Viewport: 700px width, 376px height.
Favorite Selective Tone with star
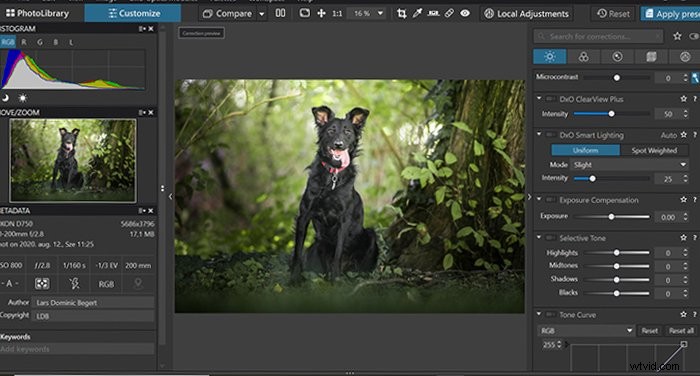coord(683,238)
